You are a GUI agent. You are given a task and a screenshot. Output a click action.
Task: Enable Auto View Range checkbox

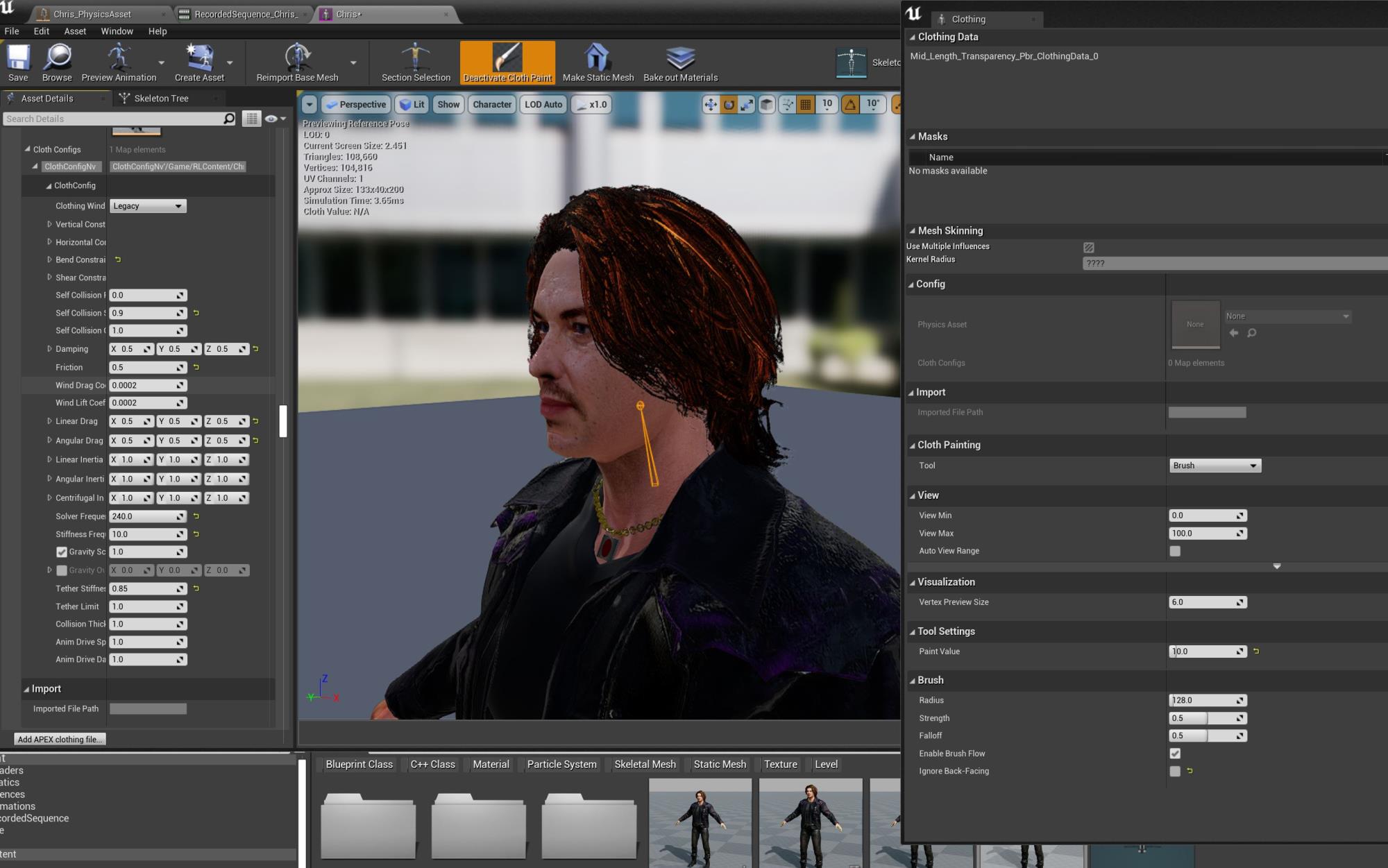coord(1175,551)
